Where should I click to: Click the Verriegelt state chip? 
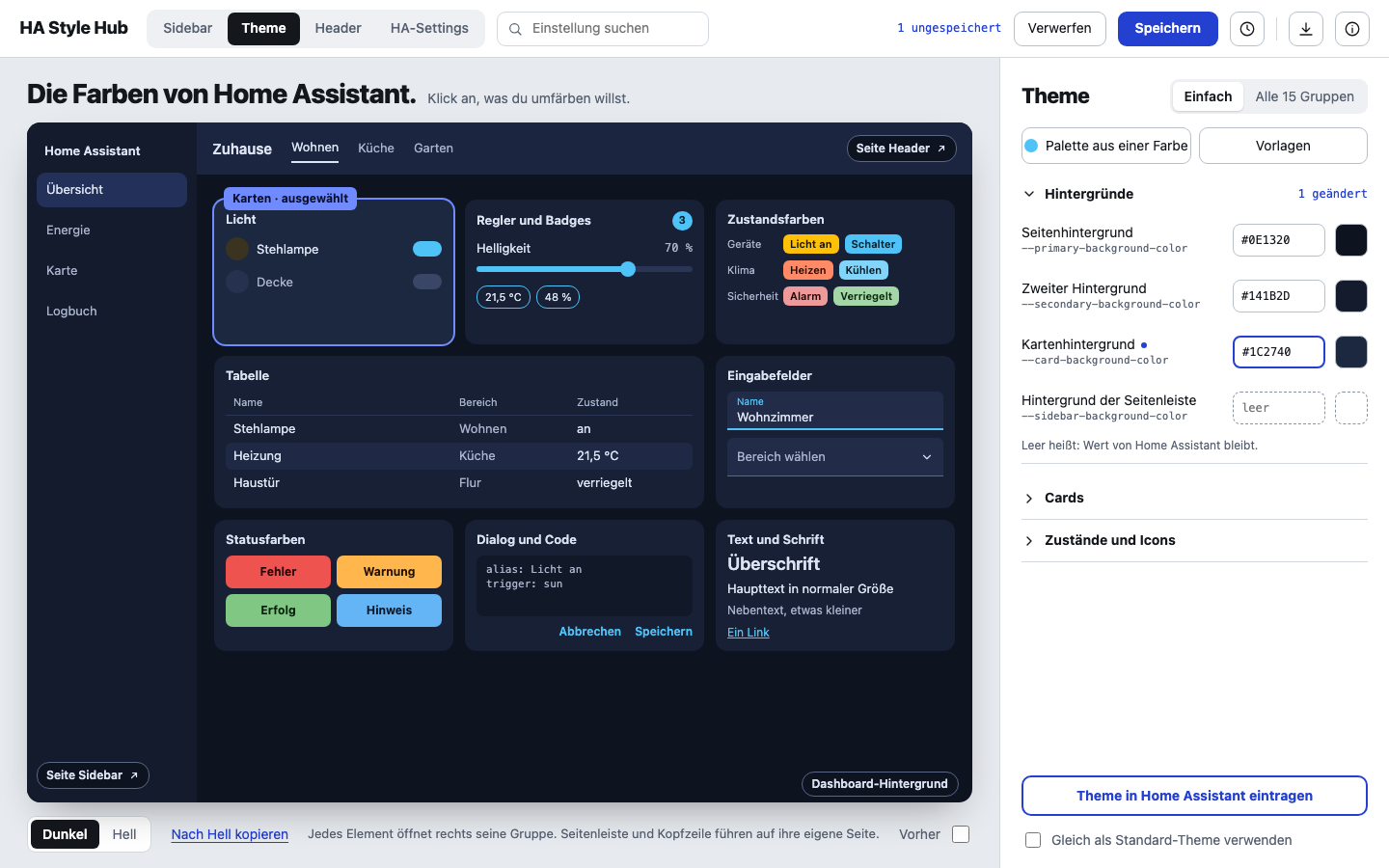tap(866, 296)
